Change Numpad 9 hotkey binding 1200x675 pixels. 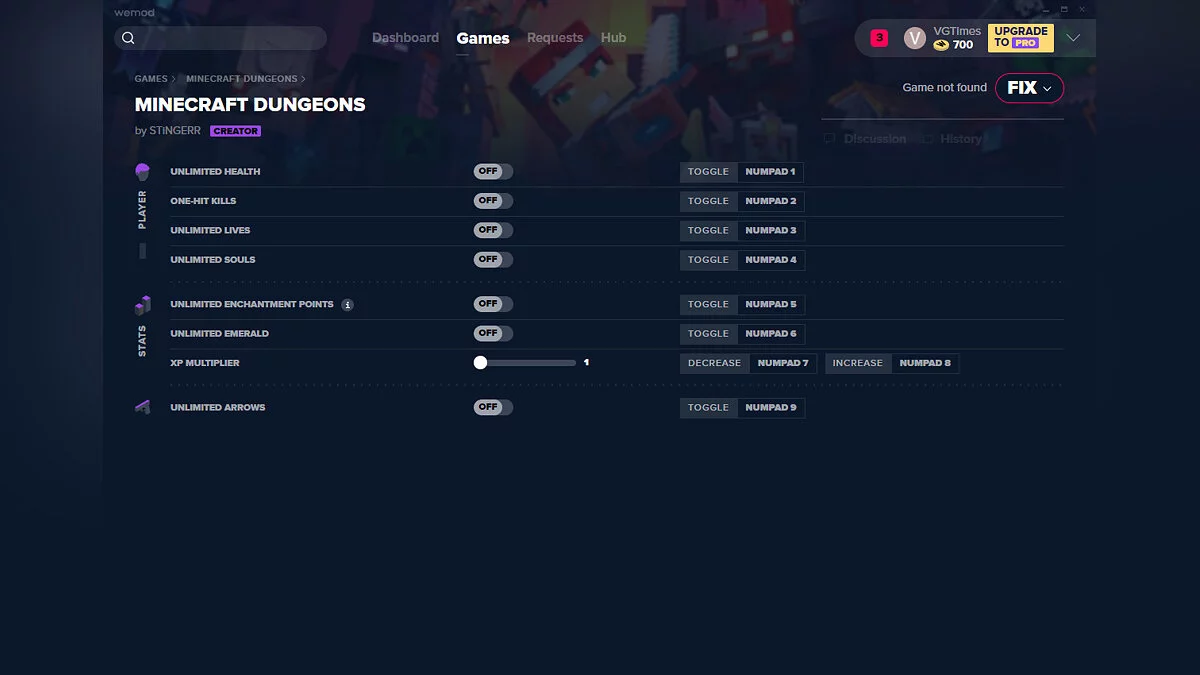771,407
